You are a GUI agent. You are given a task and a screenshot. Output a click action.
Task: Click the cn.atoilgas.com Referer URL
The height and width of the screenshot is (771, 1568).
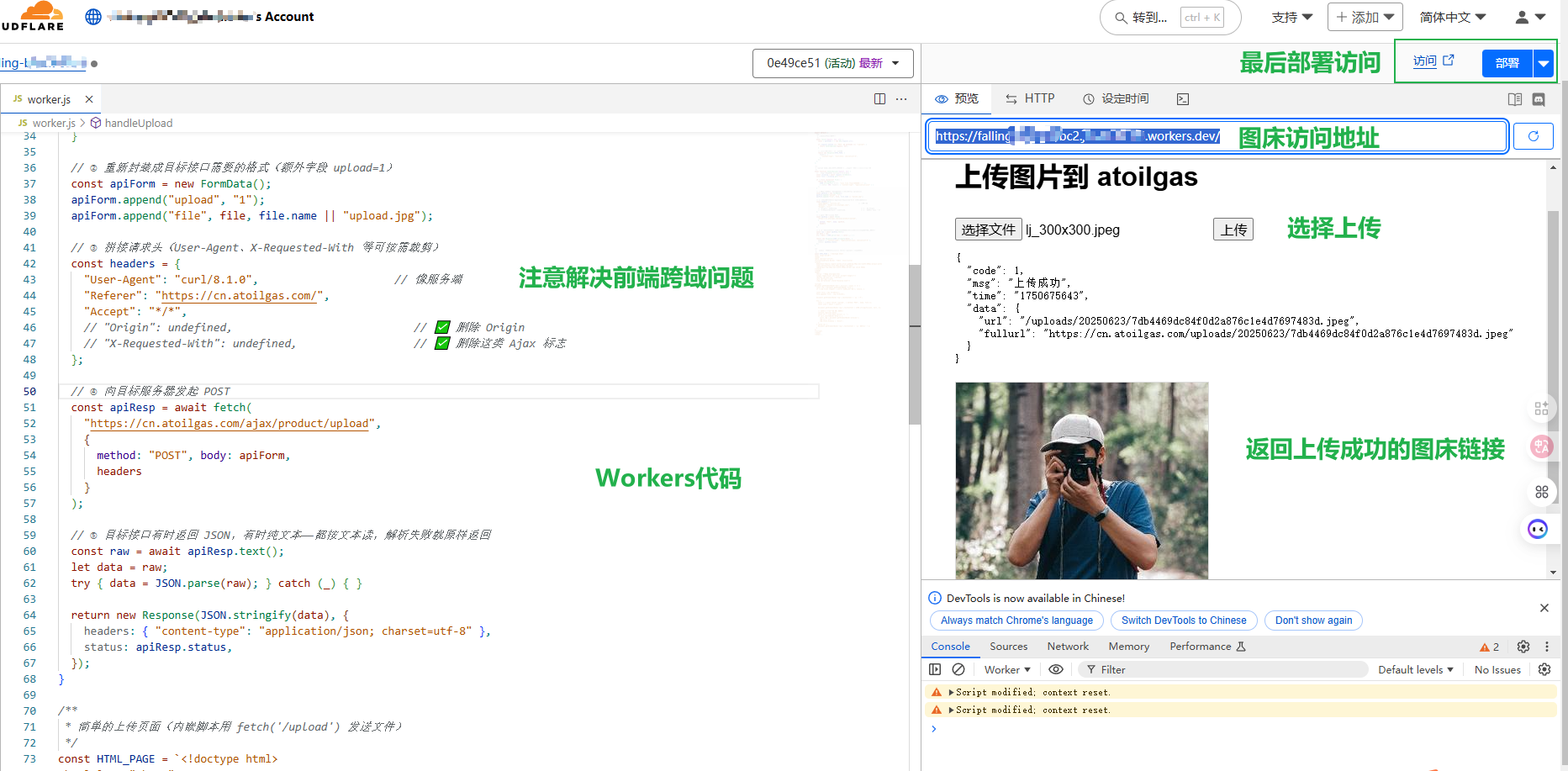[x=239, y=296]
